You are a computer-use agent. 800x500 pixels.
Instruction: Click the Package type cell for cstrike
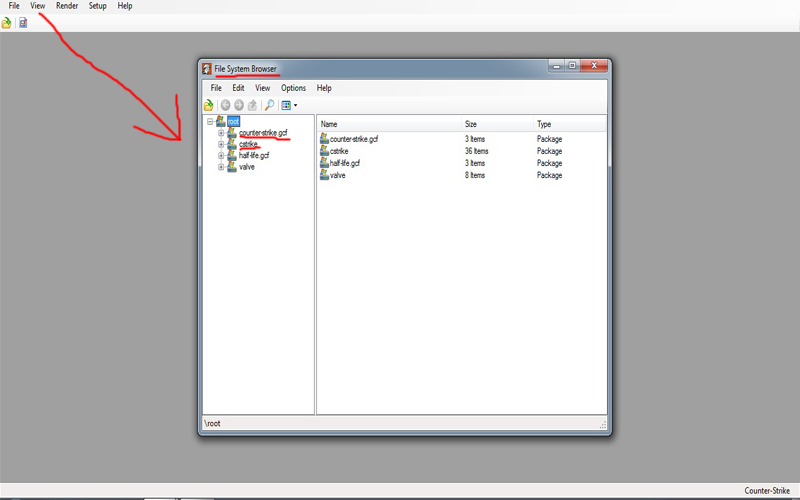(x=549, y=151)
